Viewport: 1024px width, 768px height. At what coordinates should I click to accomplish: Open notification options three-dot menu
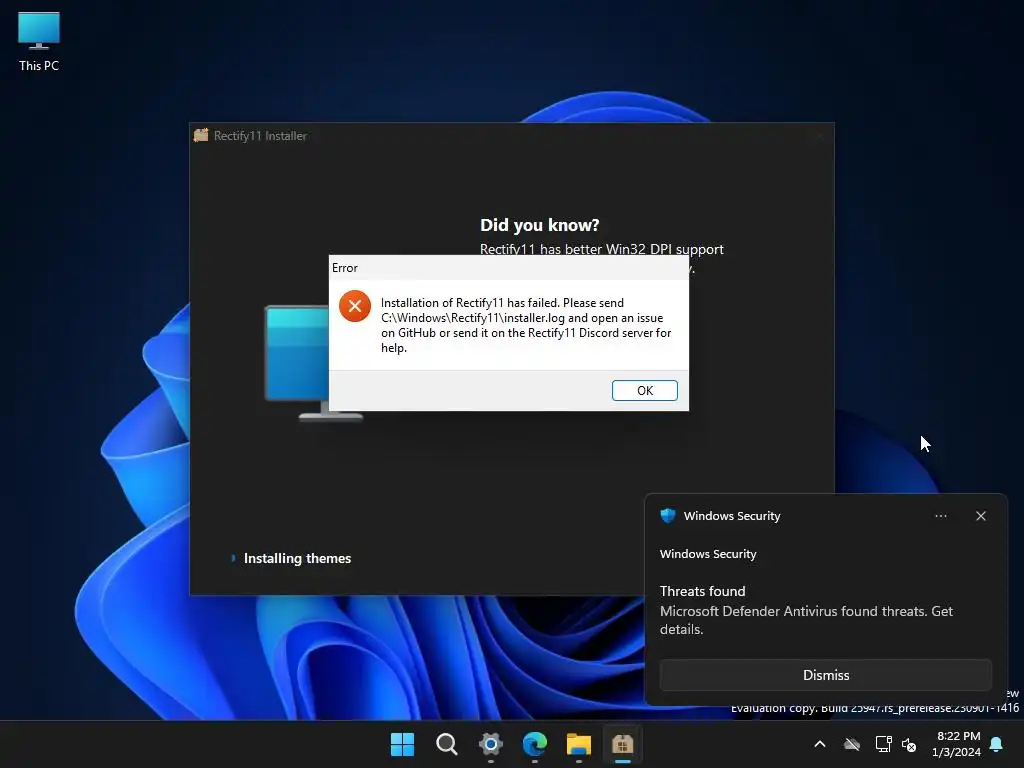pyautogui.click(x=940, y=516)
